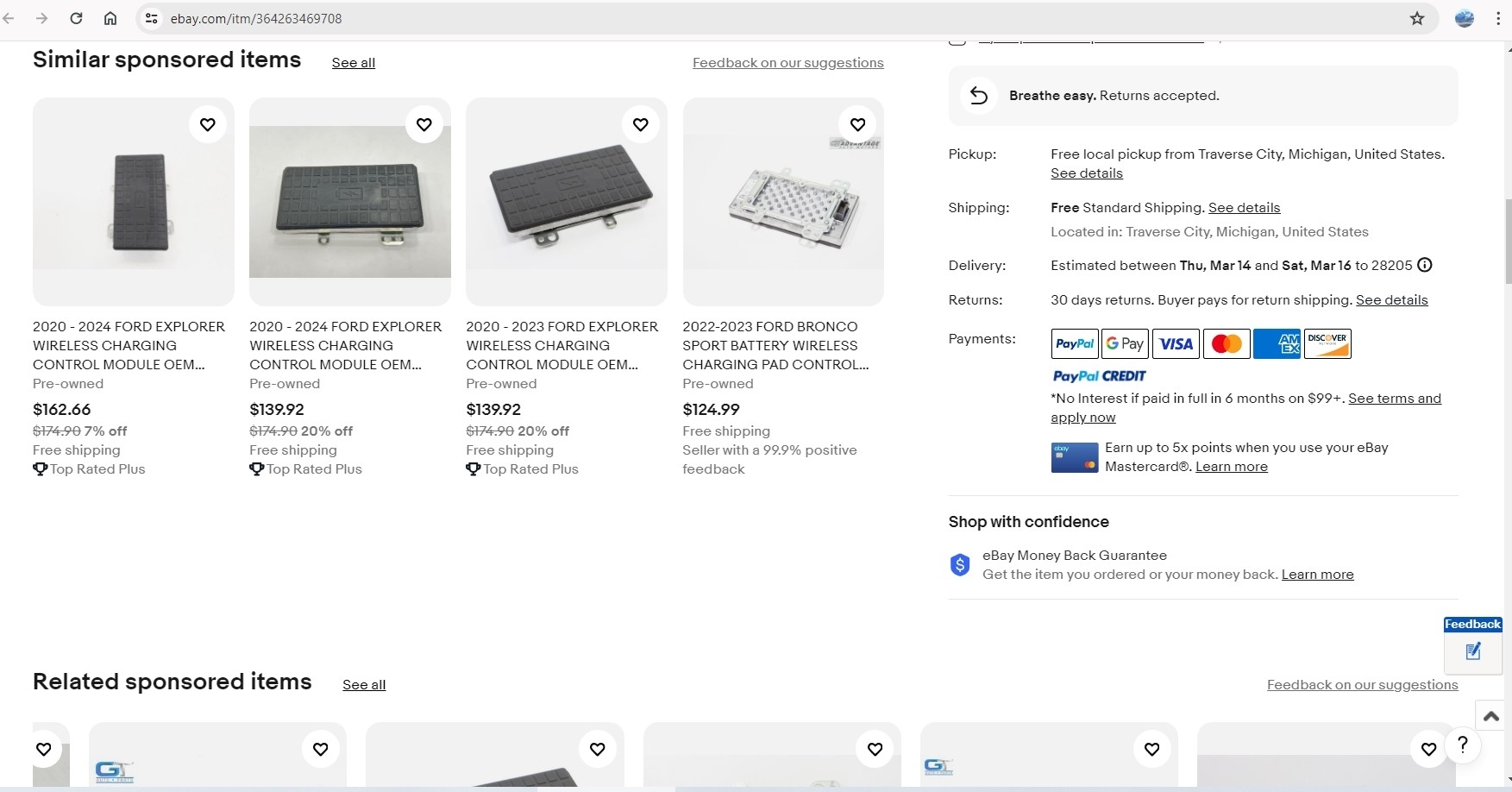The image size is (1512, 792).
Task: Open the help question mark button
Action: pyautogui.click(x=1462, y=745)
